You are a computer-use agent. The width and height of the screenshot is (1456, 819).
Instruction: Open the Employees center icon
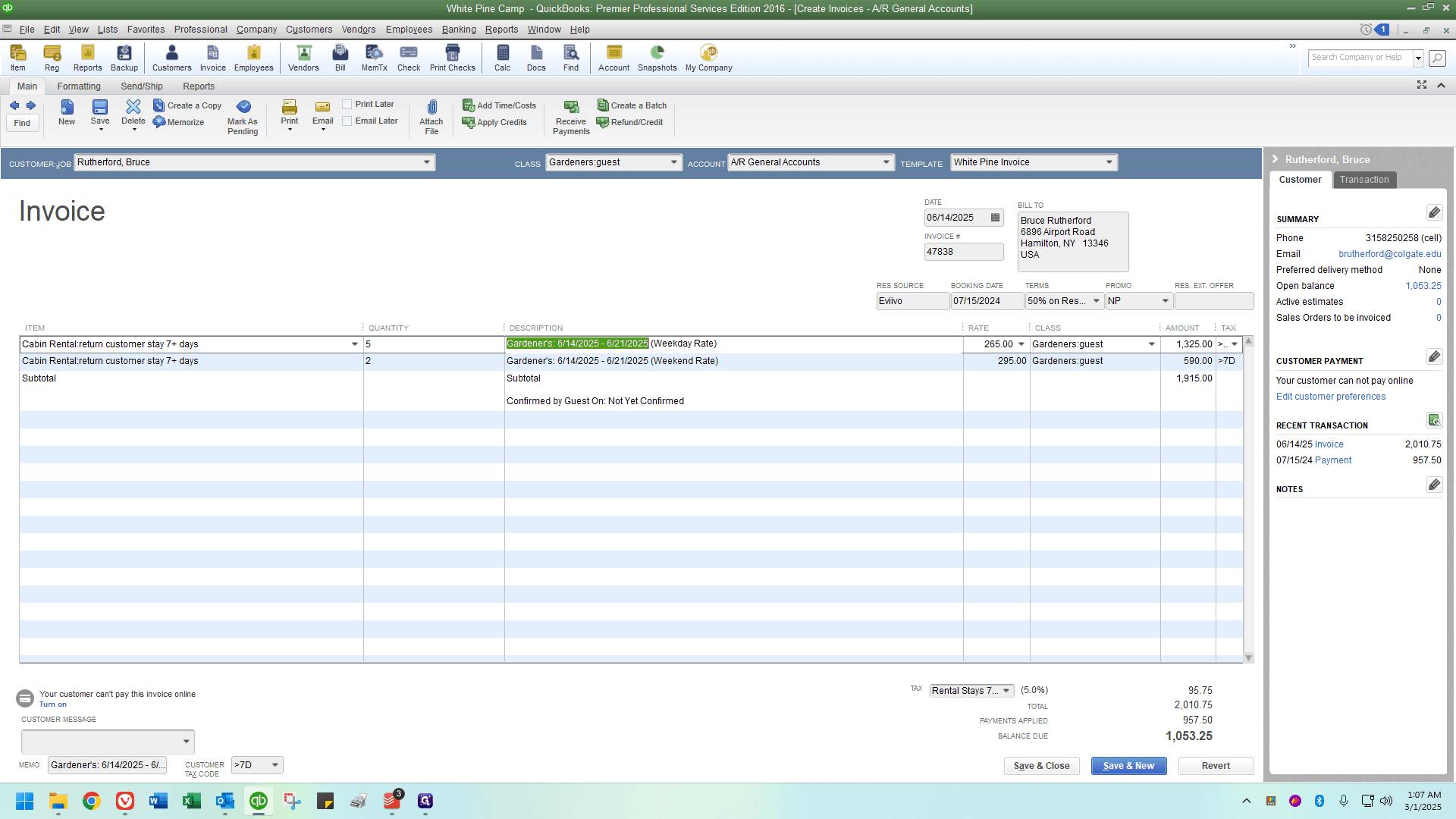click(x=253, y=58)
